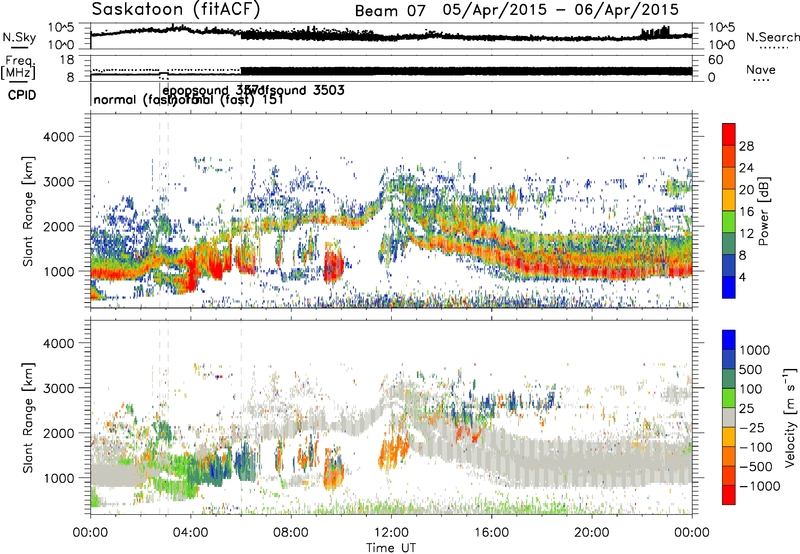Screen dimensions: 800x554
Task: Click 'Slant Range [km]' label of velocity panel
Action: pos(28,418)
